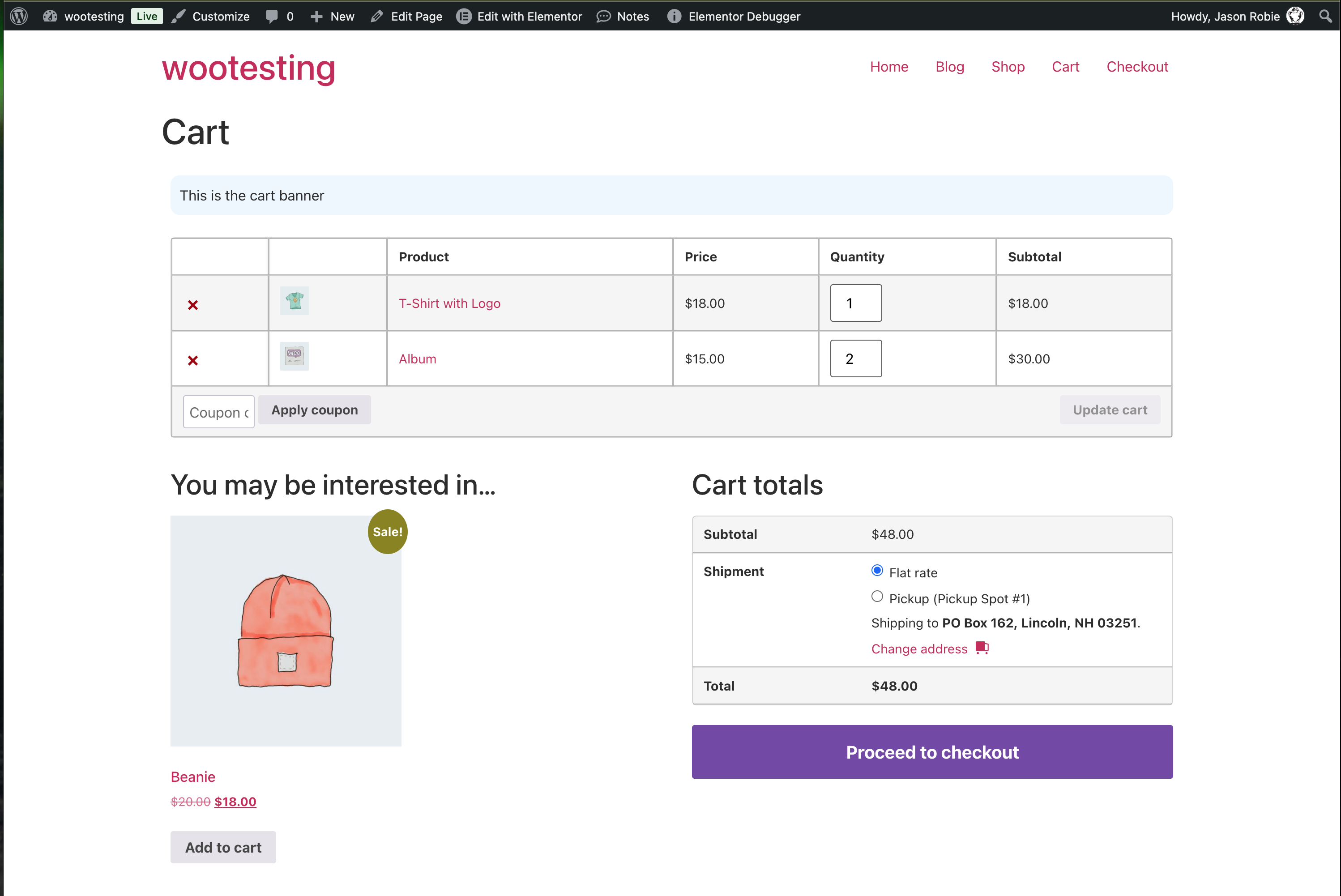Click the New plus icon
Screen dimensions: 1341x896
pyautogui.click(x=316, y=17)
